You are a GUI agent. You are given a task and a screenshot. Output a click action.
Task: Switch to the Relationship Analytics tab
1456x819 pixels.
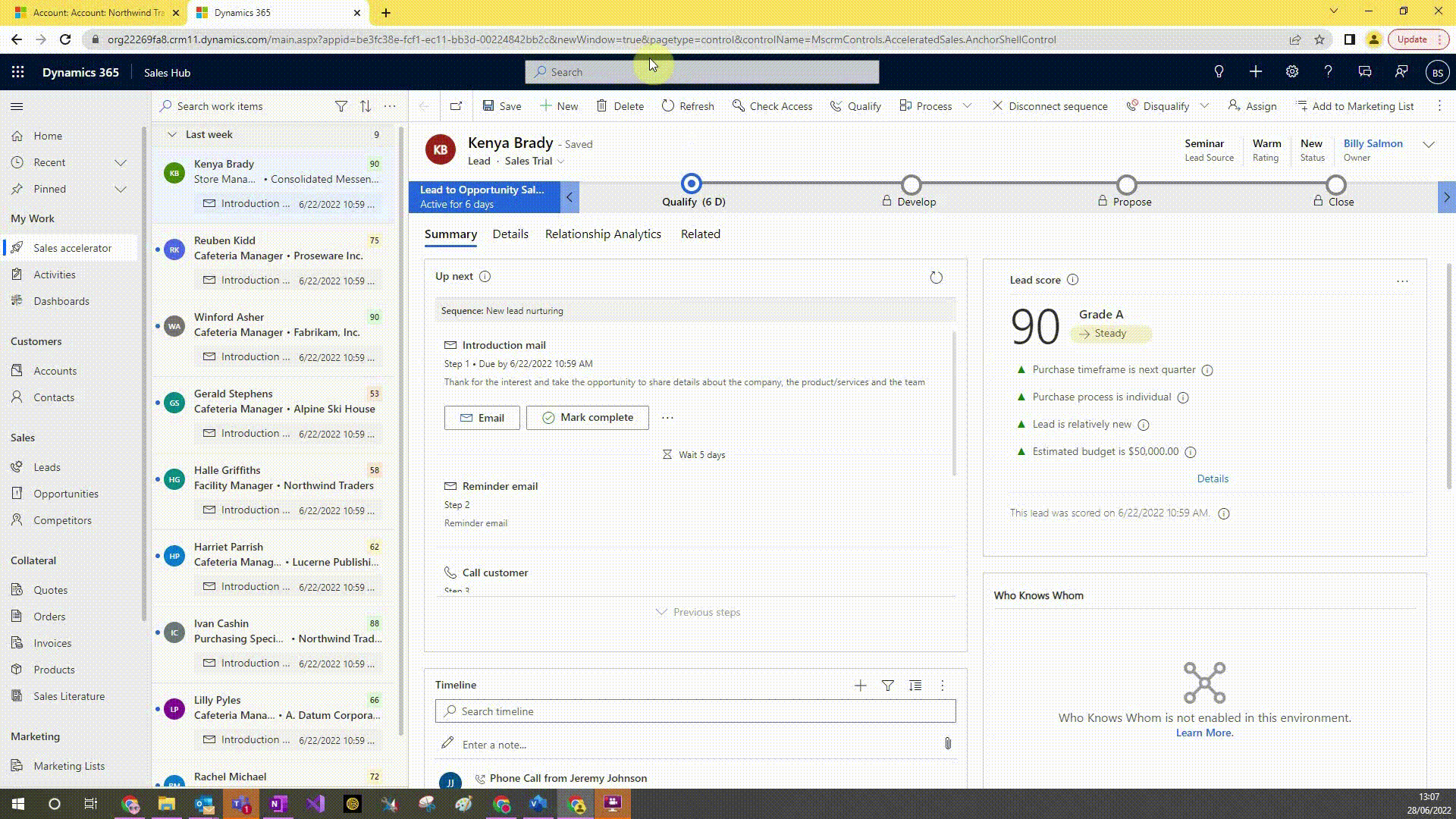pos(603,234)
